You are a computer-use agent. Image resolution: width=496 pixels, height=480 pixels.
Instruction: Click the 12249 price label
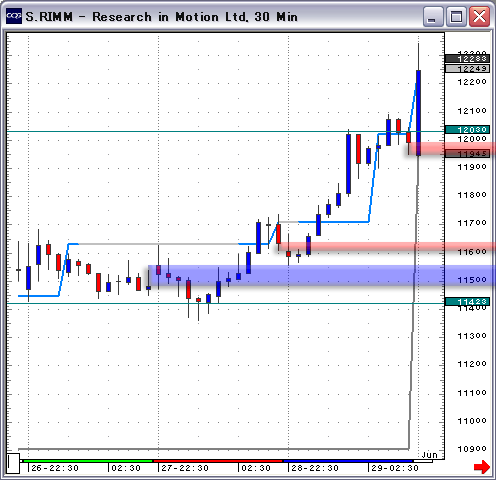467,69
